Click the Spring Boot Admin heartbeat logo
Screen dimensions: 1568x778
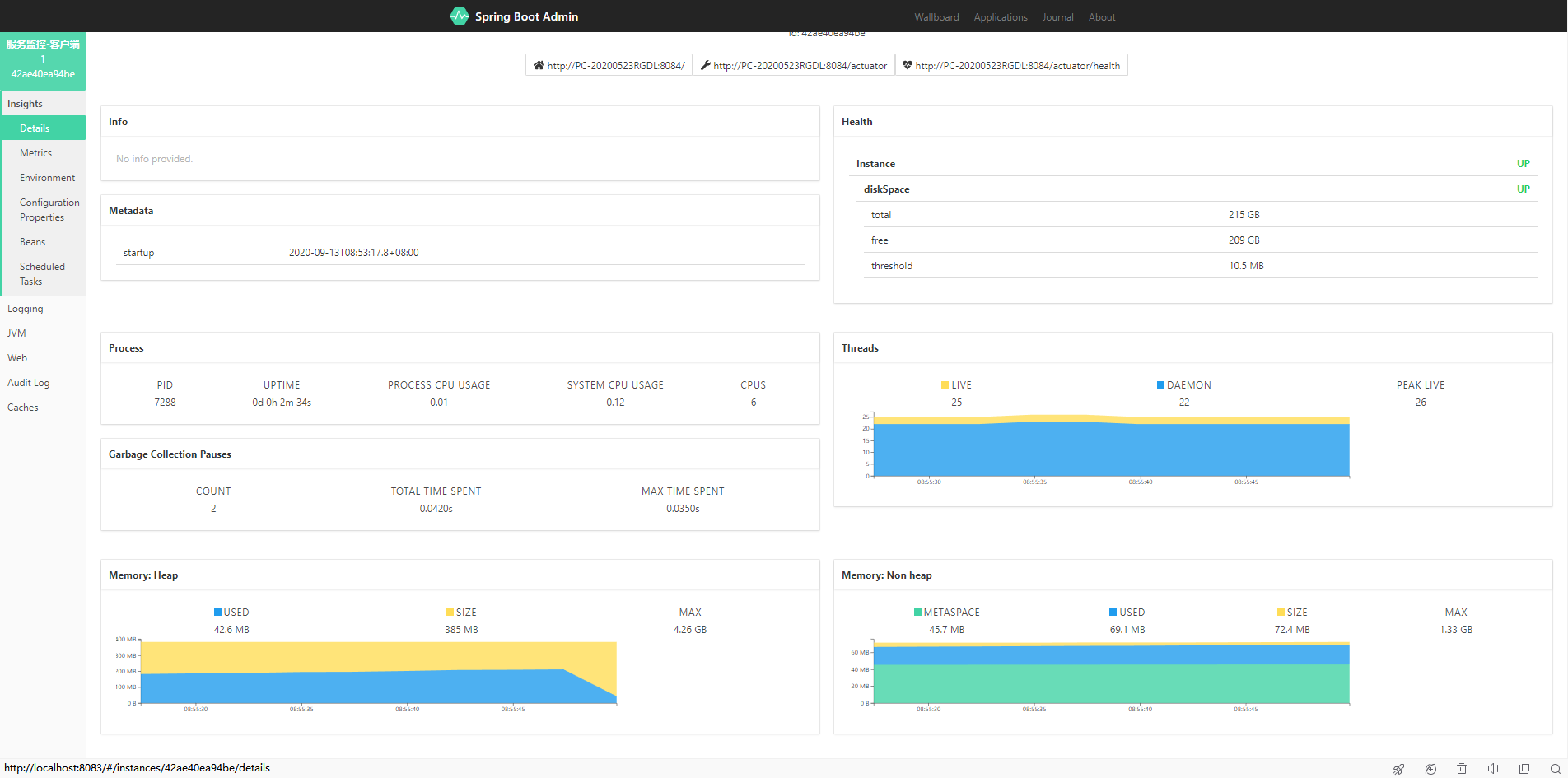pos(459,16)
